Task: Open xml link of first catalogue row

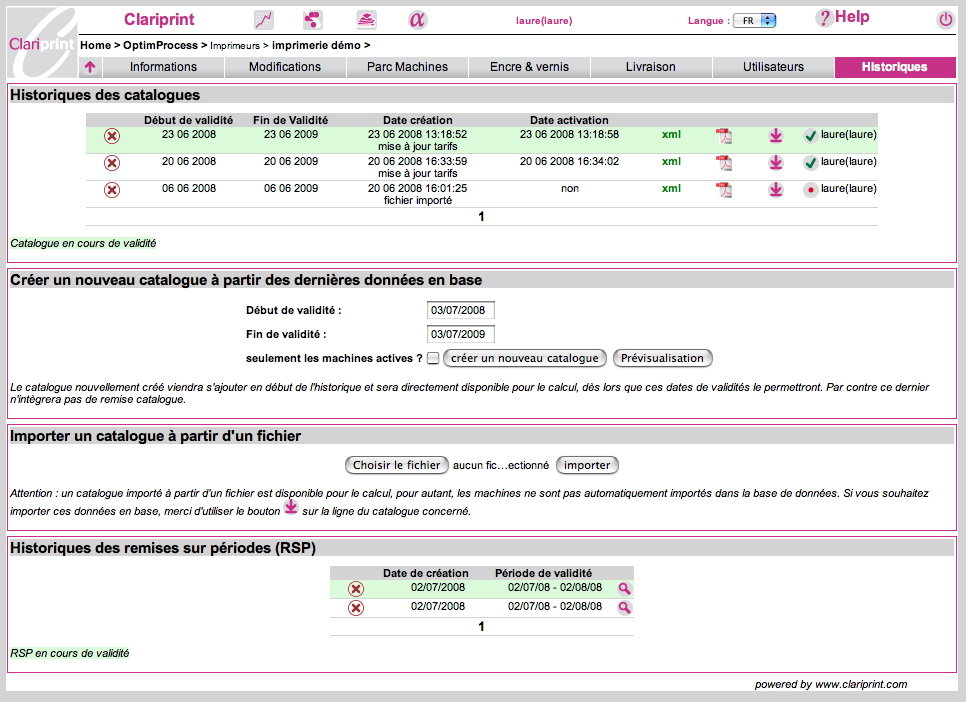Action: coord(671,134)
